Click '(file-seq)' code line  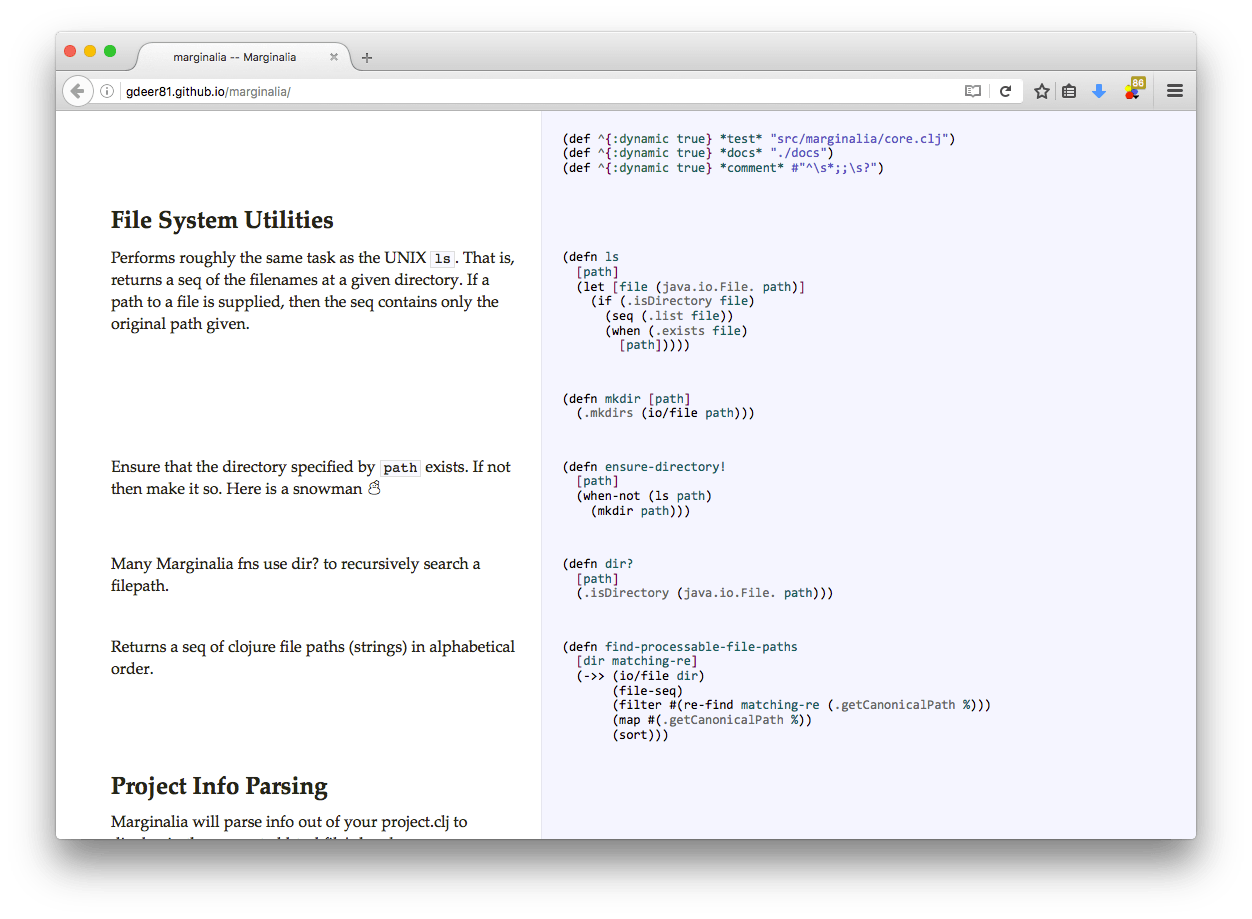[x=647, y=690]
